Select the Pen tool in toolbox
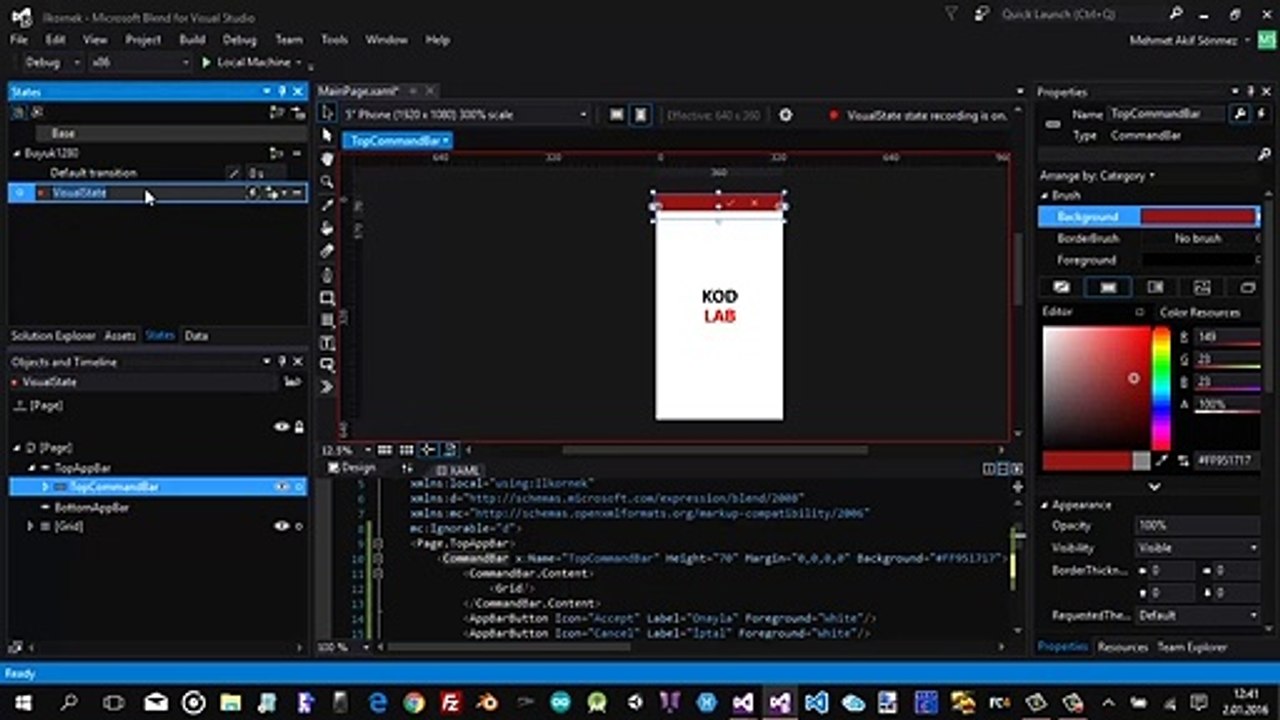This screenshot has height=720, width=1280. tap(327, 274)
